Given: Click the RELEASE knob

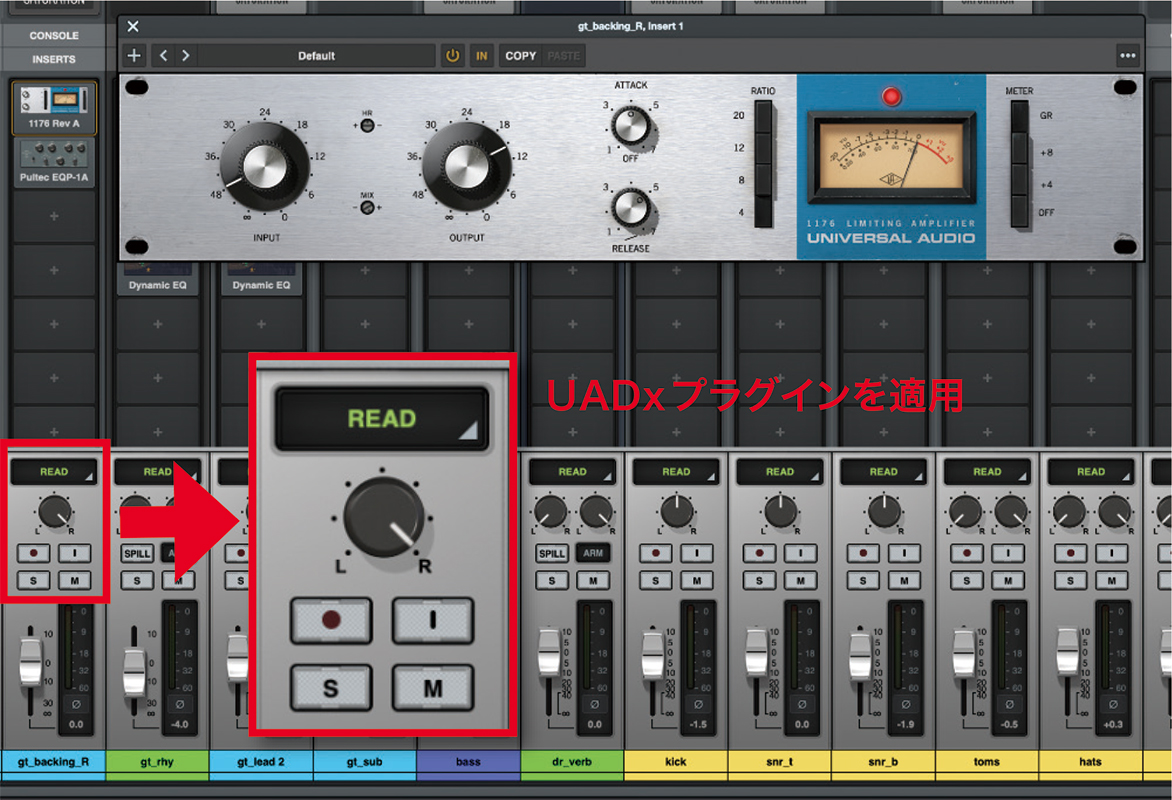Looking at the screenshot, I should pyautogui.click(x=631, y=208).
